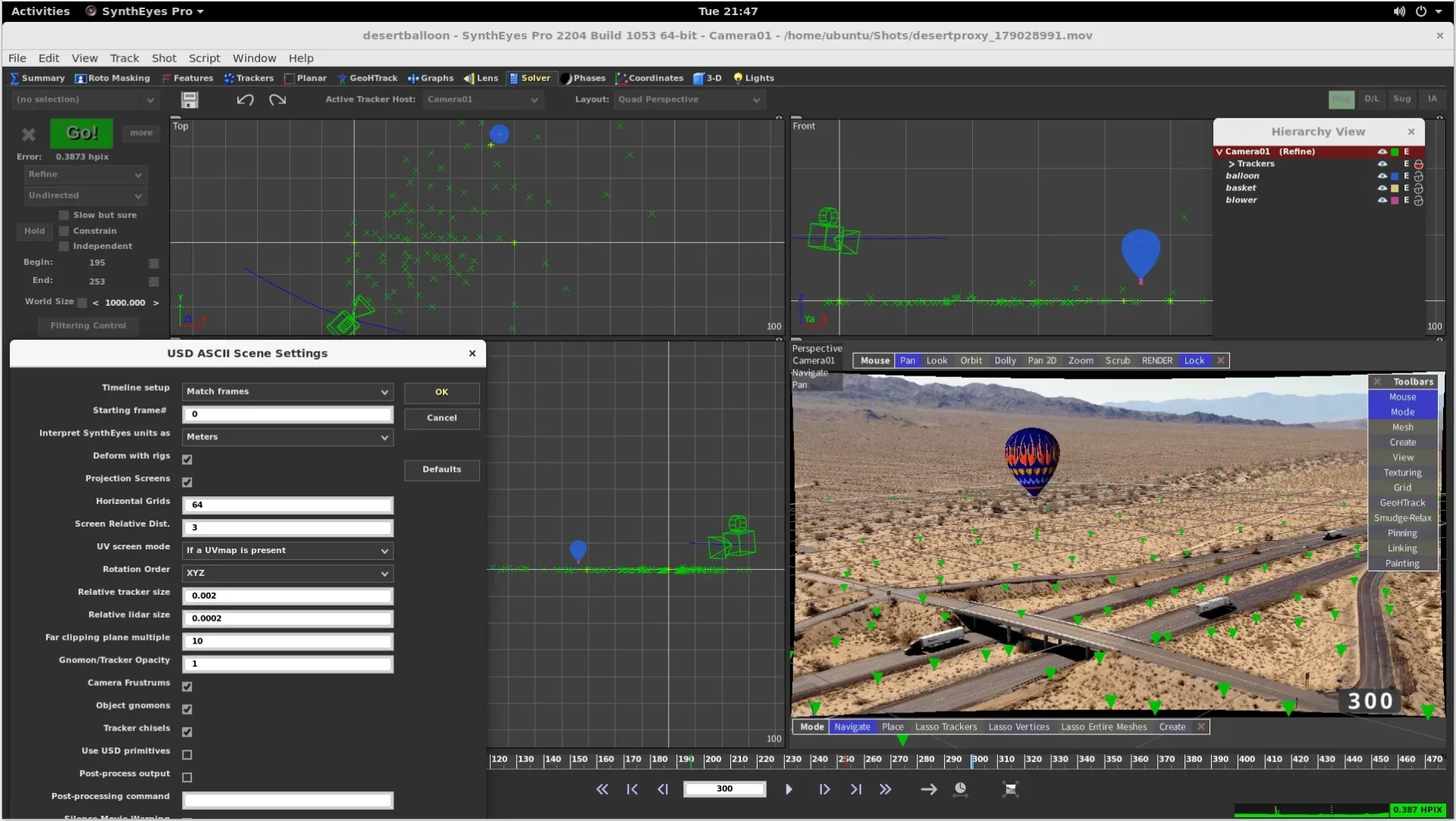Click the save file icon in toolbar
The image size is (1456, 821).
point(190,99)
